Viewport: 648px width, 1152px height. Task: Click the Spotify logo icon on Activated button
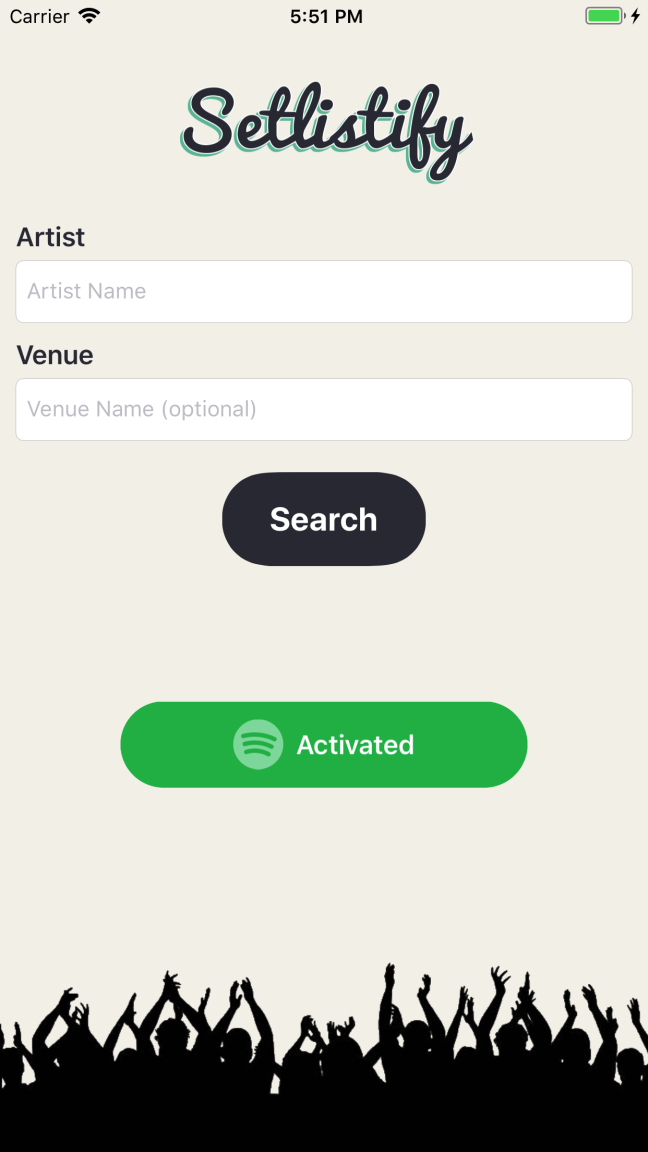[257, 744]
